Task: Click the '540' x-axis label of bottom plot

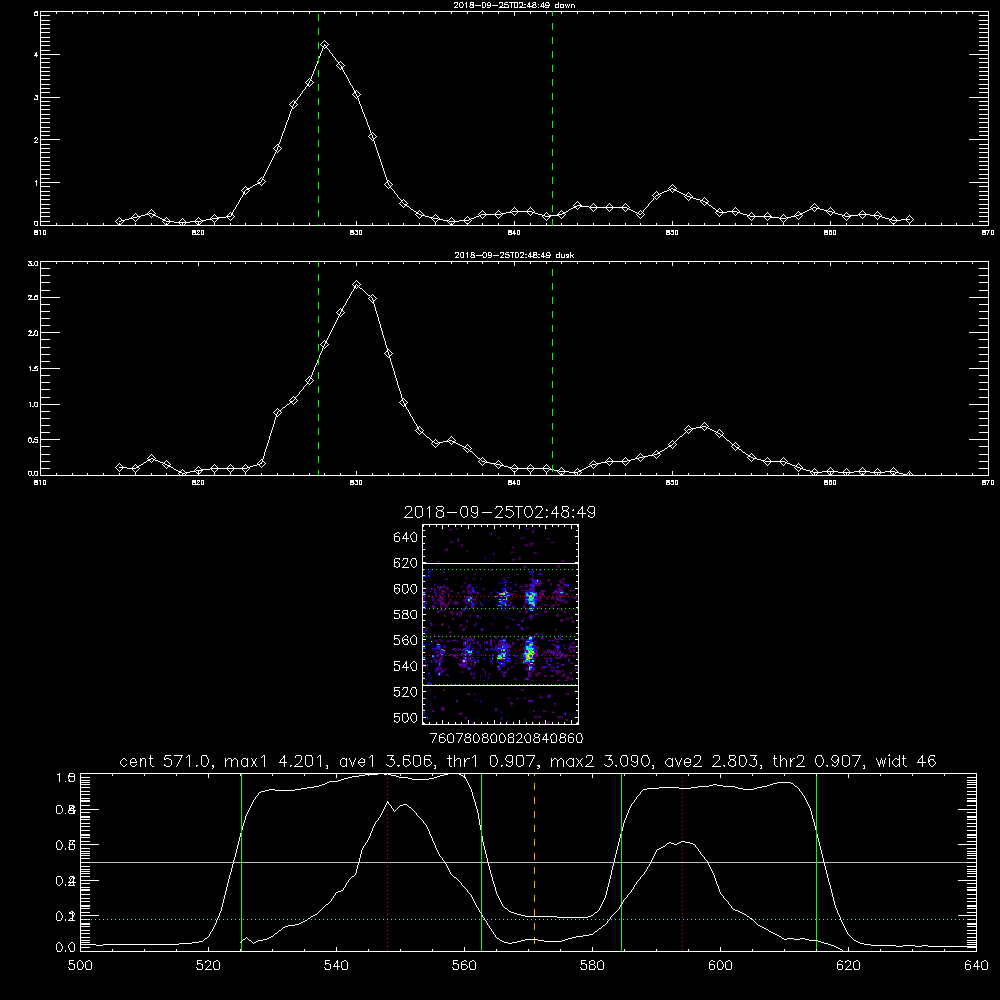Action: point(336,966)
